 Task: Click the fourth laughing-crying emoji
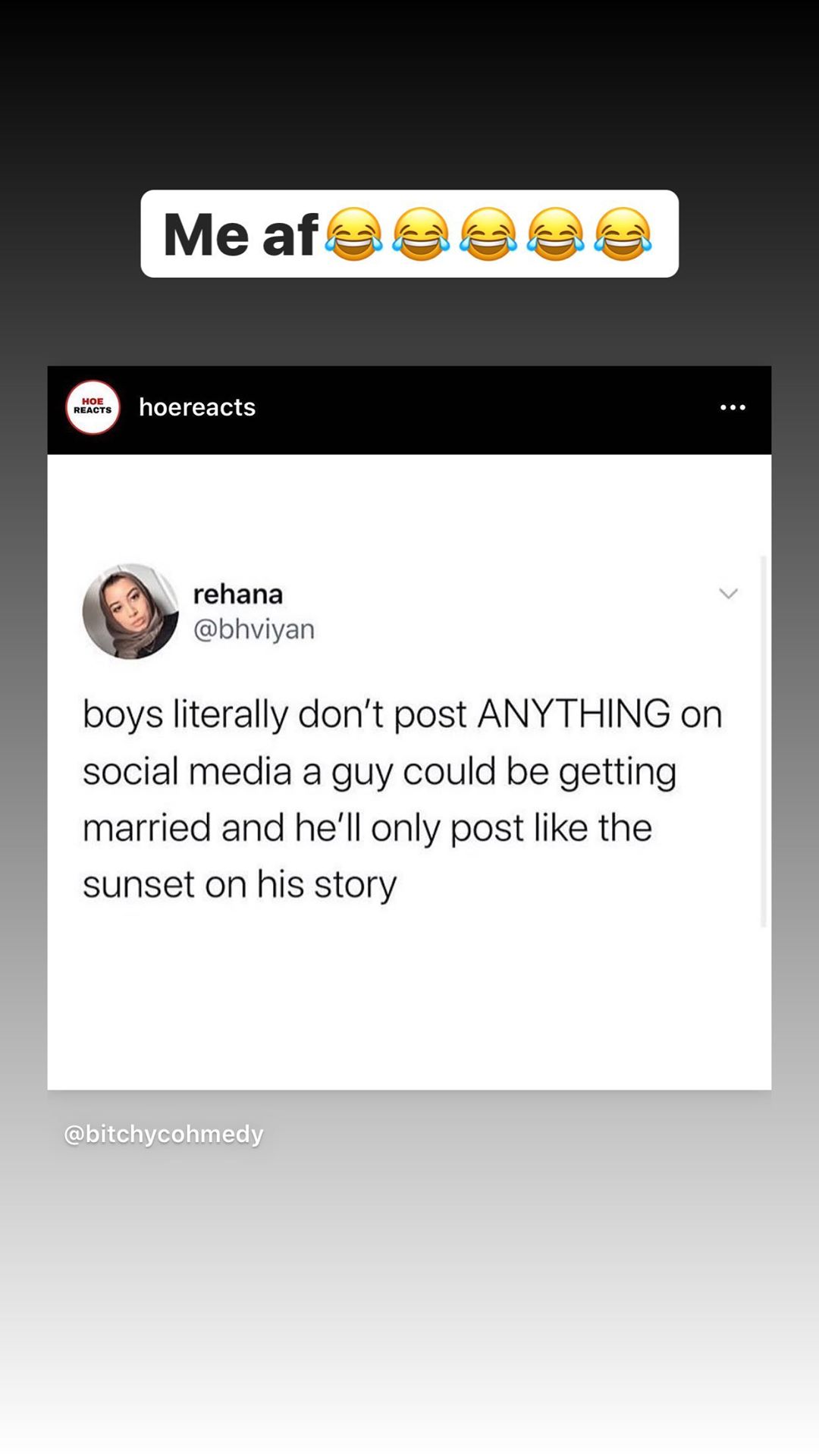coord(556,234)
